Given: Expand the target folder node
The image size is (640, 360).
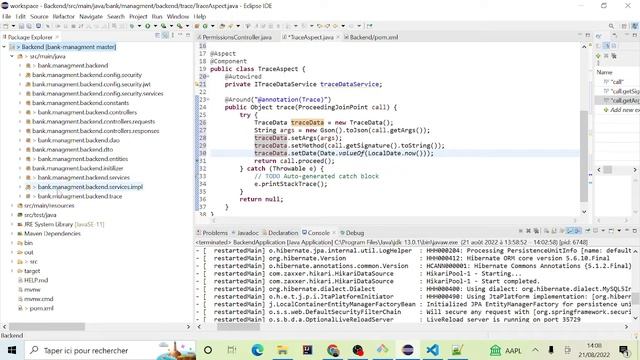Looking at the screenshot, I should (12, 271).
